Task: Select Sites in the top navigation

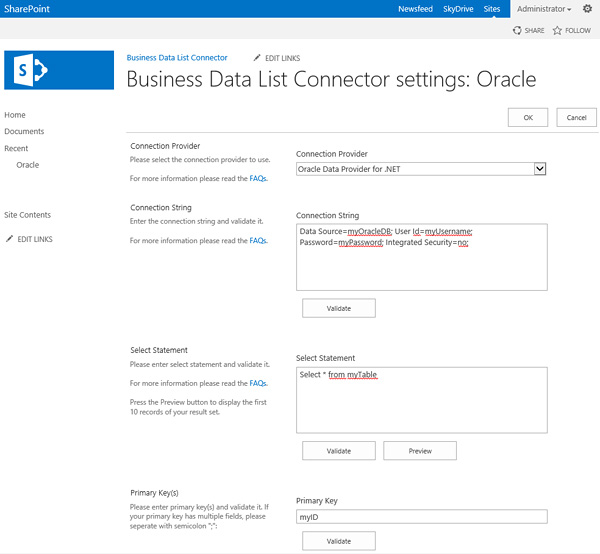Action: click(492, 9)
